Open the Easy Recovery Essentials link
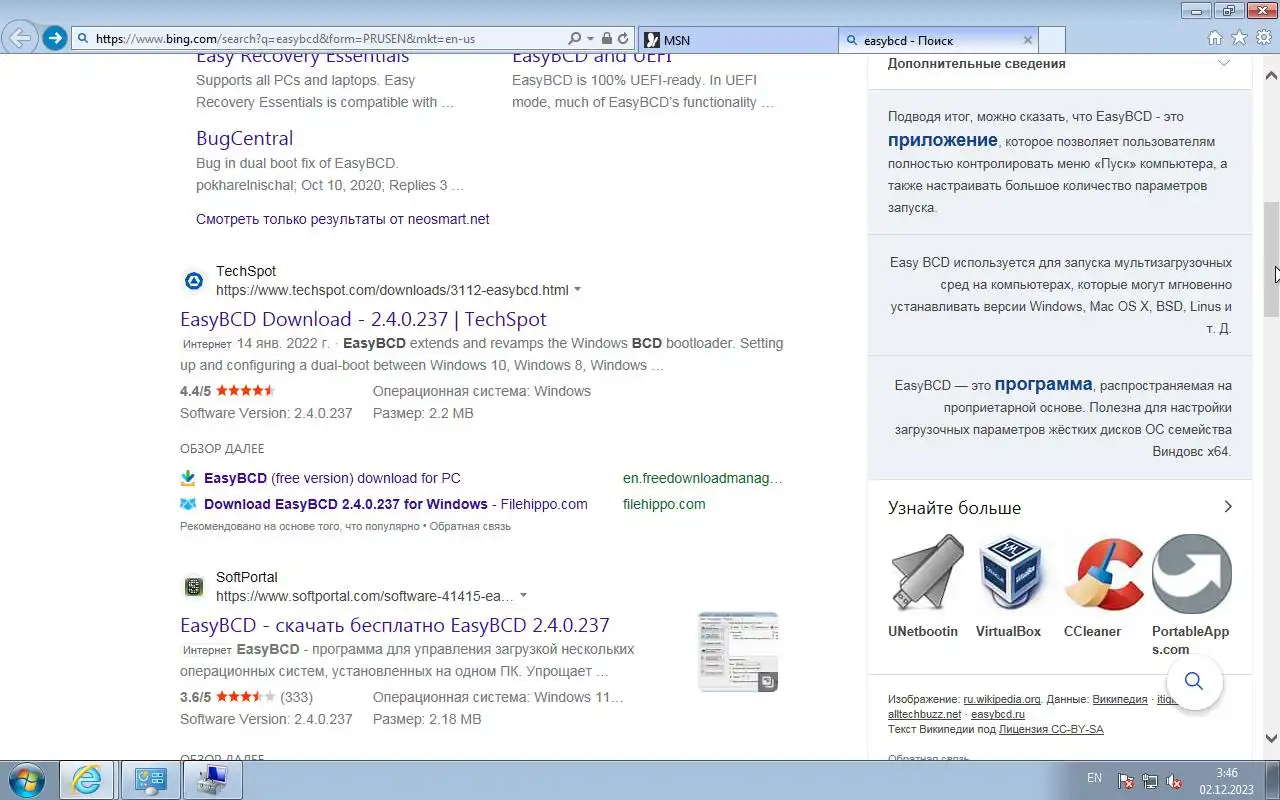The height and width of the screenshot is (800, 1280). point(302,58)
